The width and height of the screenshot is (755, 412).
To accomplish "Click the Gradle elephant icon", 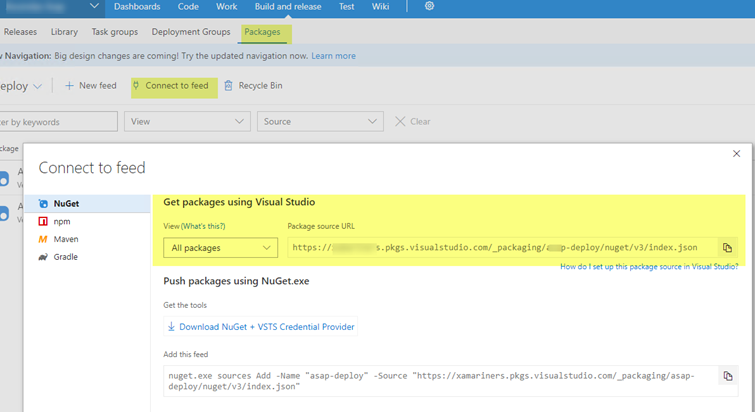I will tap(43, 257).
